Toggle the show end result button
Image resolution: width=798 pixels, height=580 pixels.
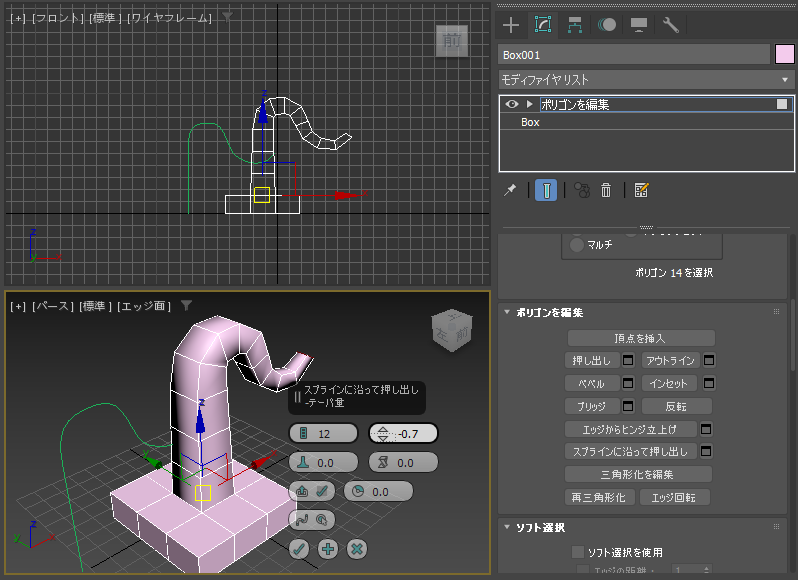click(546, 190)
